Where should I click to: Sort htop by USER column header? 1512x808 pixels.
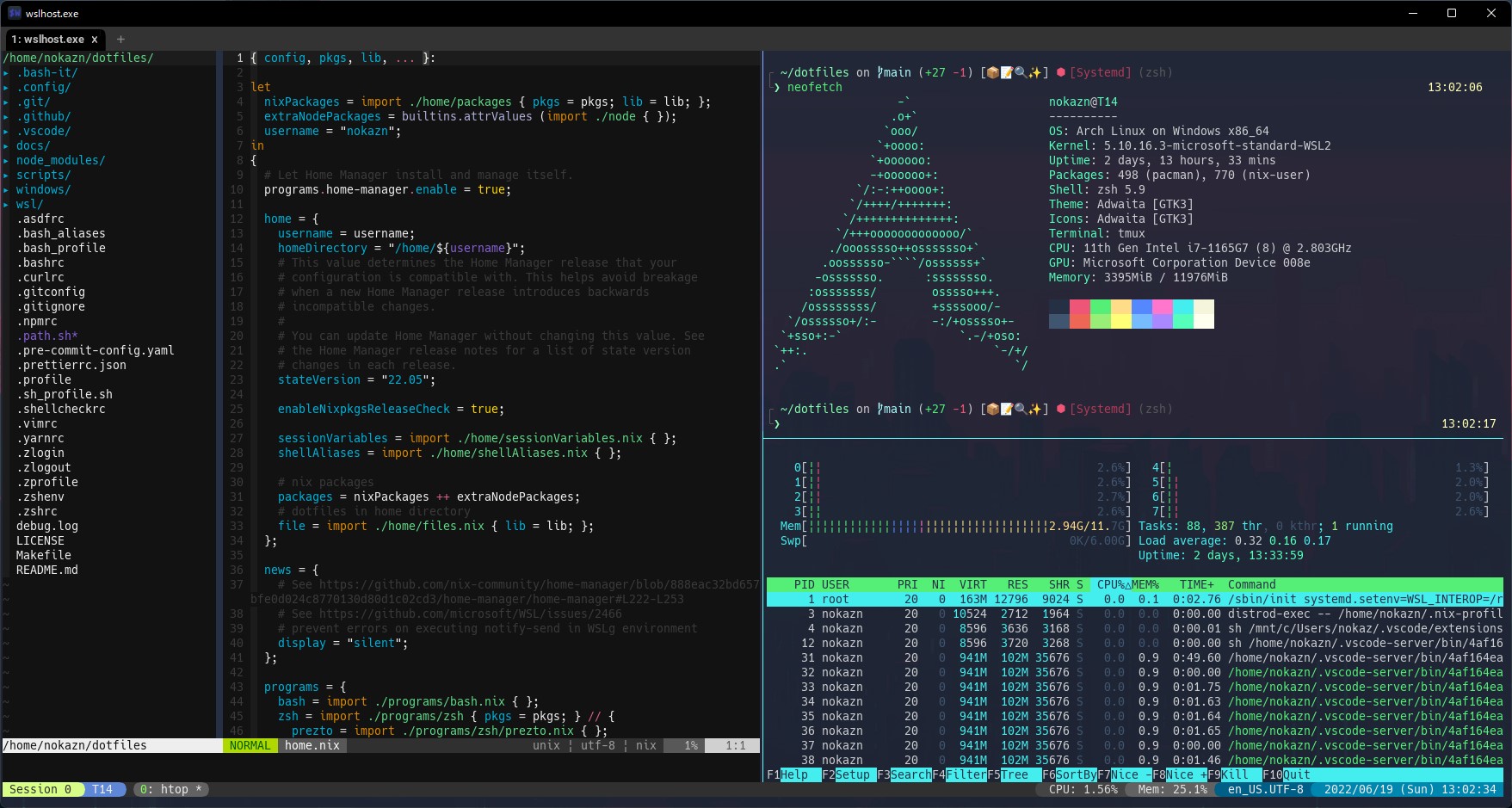(836, 584)
